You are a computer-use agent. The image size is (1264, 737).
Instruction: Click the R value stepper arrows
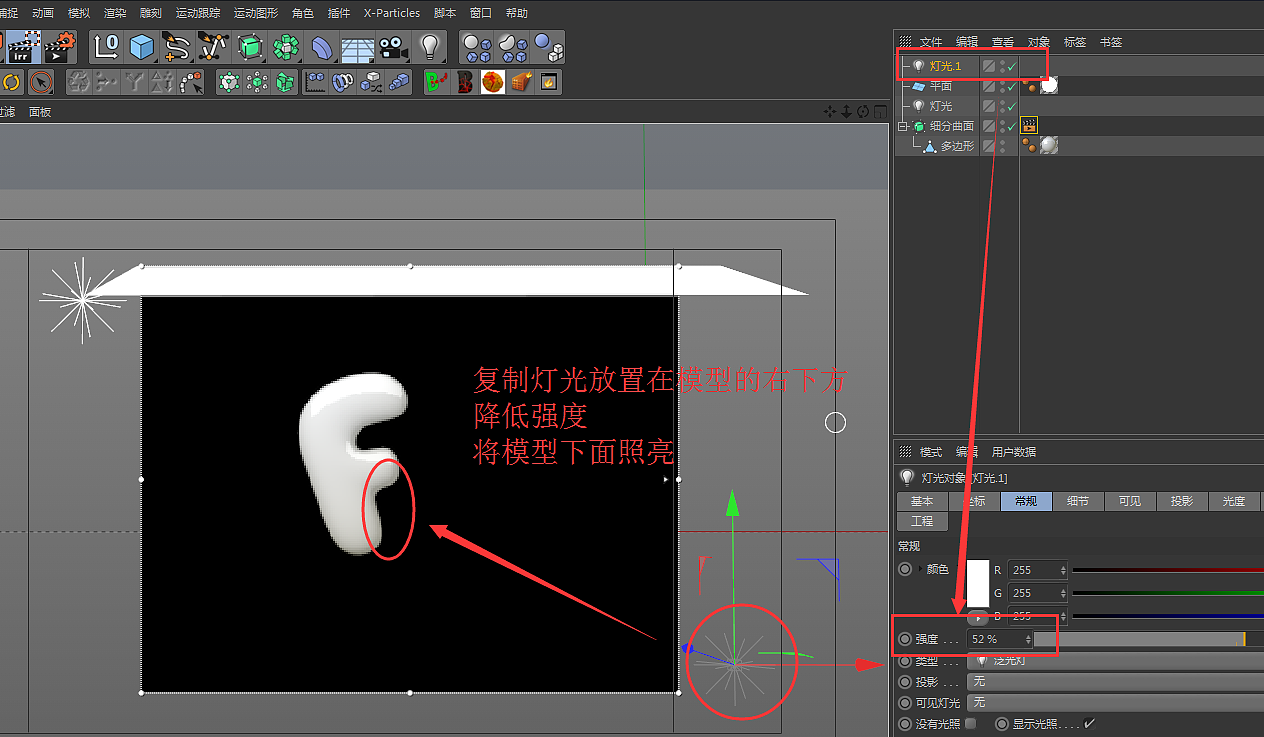1062,570
